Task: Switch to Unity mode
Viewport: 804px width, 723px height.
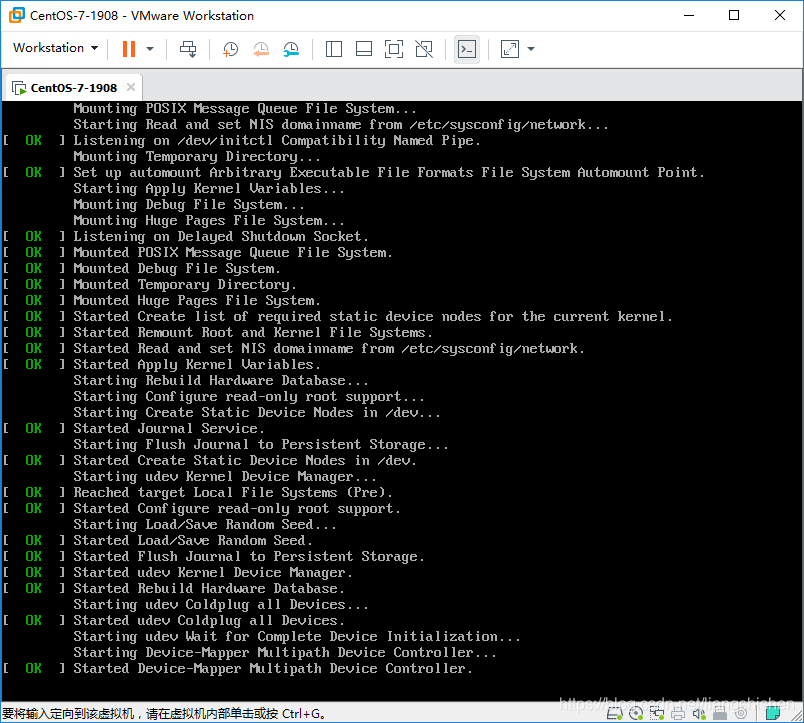Action: point(424,49)
